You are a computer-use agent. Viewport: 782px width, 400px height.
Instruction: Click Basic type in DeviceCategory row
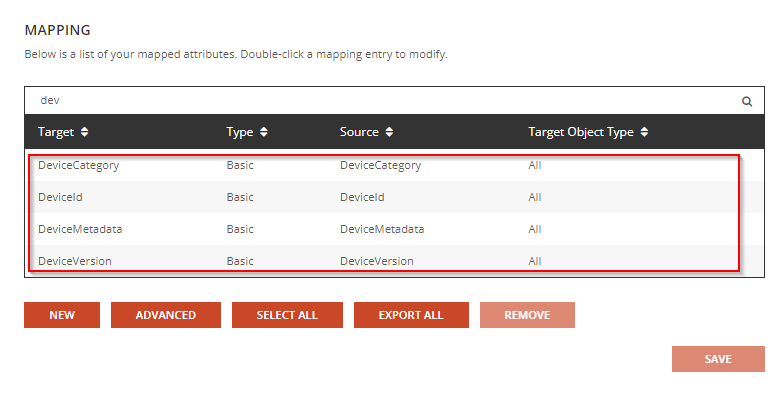click(240, 165)
